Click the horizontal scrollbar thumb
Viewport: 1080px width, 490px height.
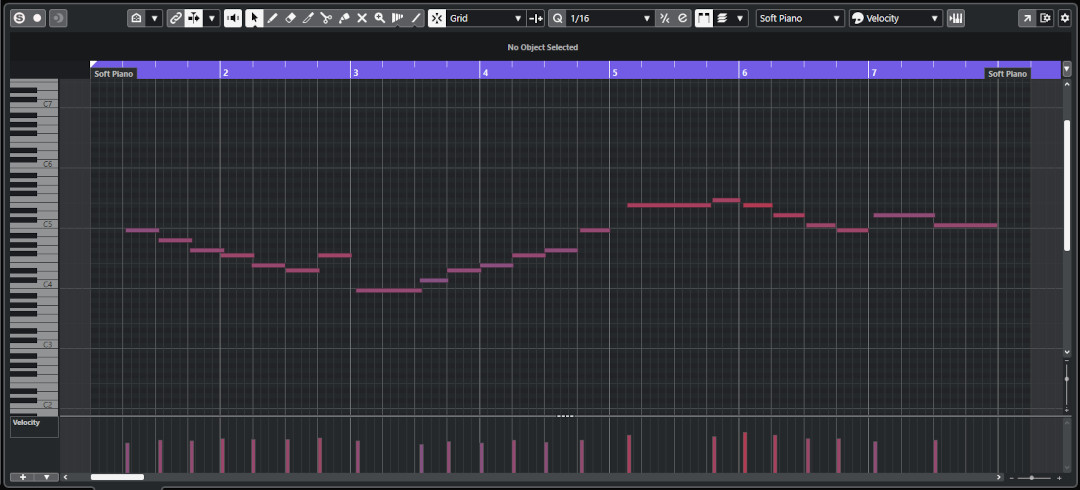click(x=117, y=477)
